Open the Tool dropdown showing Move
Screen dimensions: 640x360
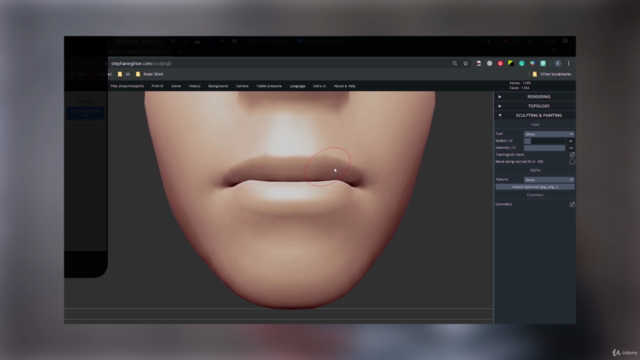[549, 134]
